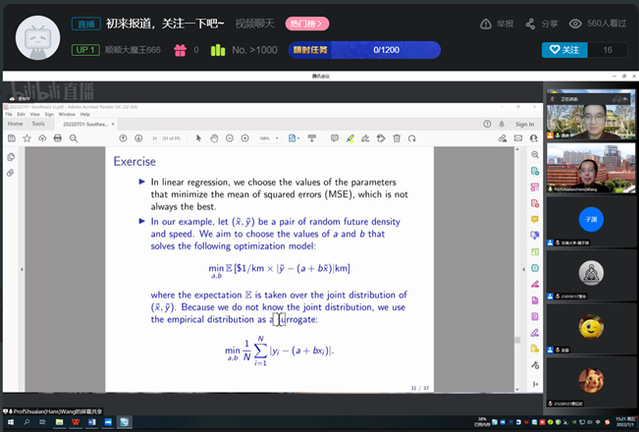Click the print icon in Acrobat toolbar

pos(56,138)
